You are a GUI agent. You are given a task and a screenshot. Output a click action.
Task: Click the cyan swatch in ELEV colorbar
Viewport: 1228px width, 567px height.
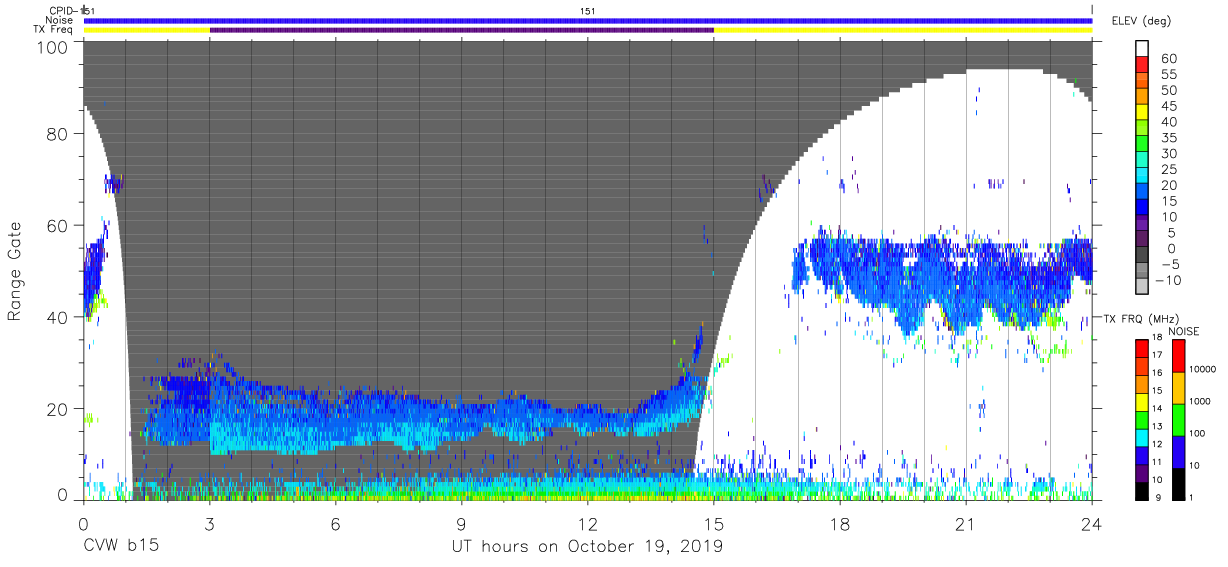tap(1144, 173)
